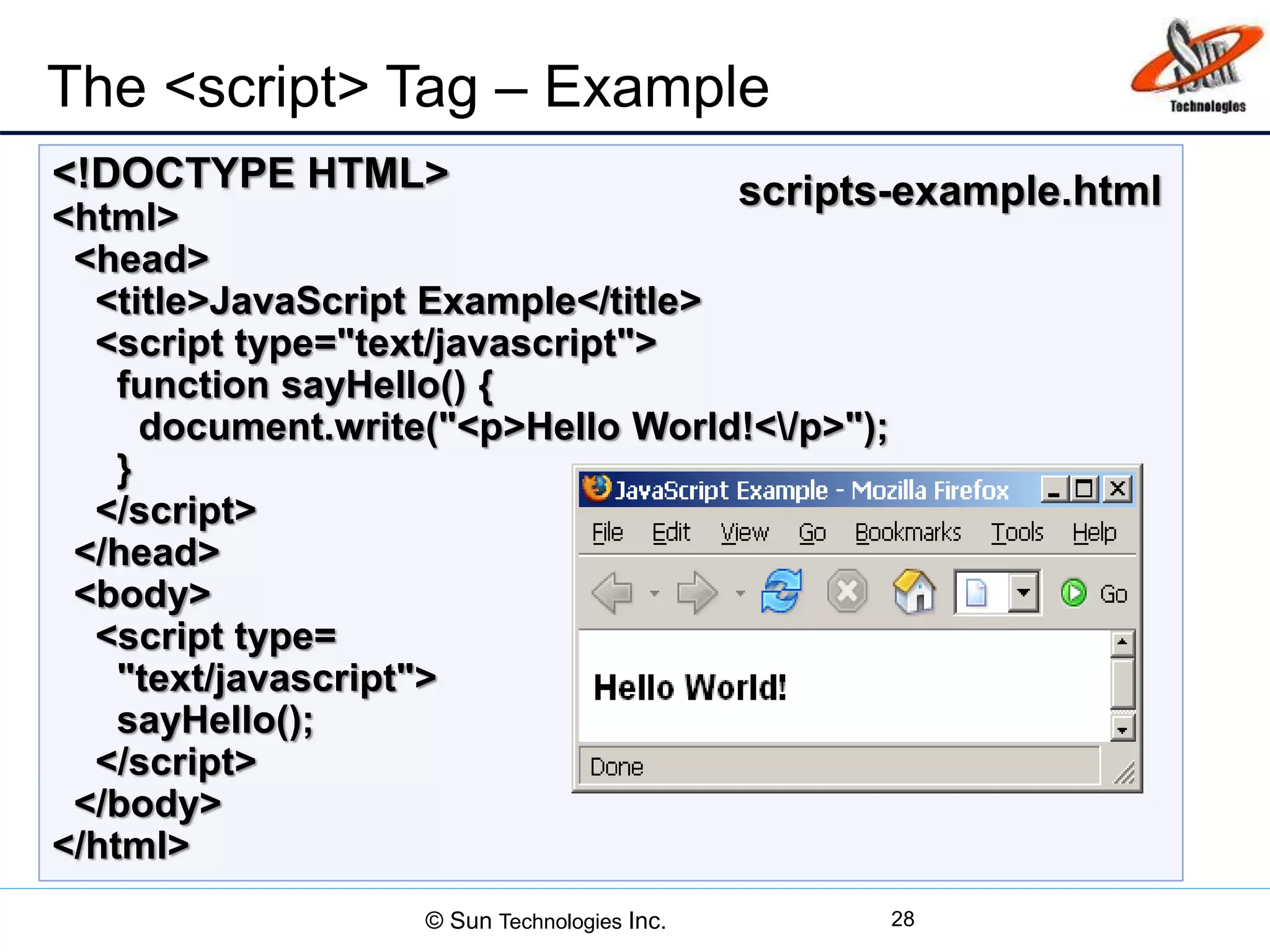Screen dimensions: 1270x952
Task: Click the 'function sayHello() {' line
Action: (305, 386)
